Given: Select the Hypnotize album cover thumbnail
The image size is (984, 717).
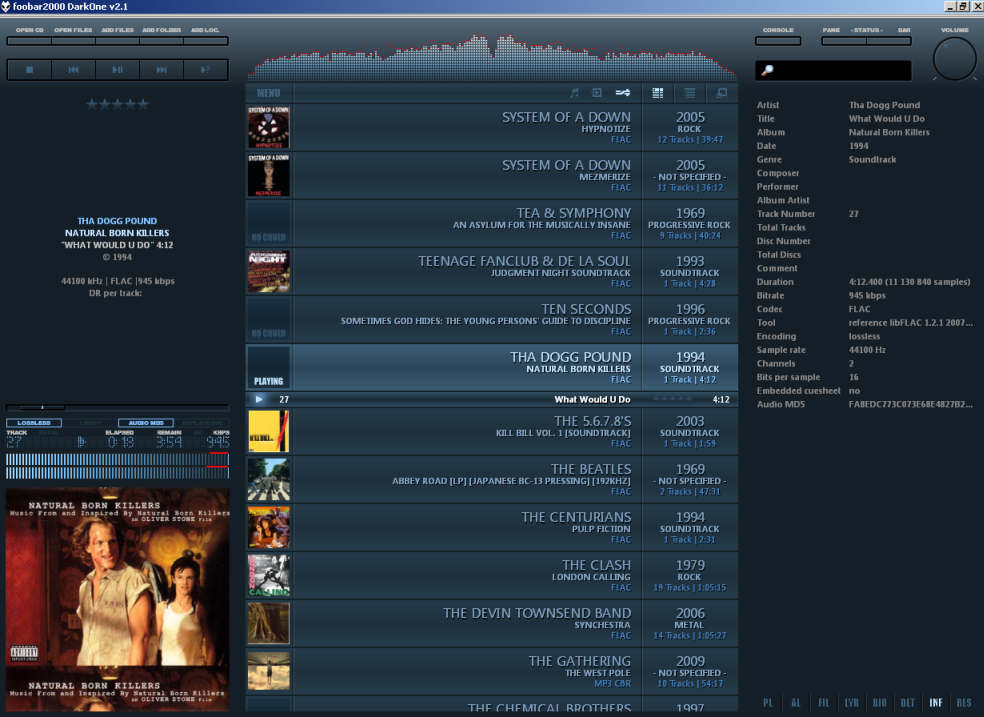Looking at the screenshot, I should [x=269, y=127].
